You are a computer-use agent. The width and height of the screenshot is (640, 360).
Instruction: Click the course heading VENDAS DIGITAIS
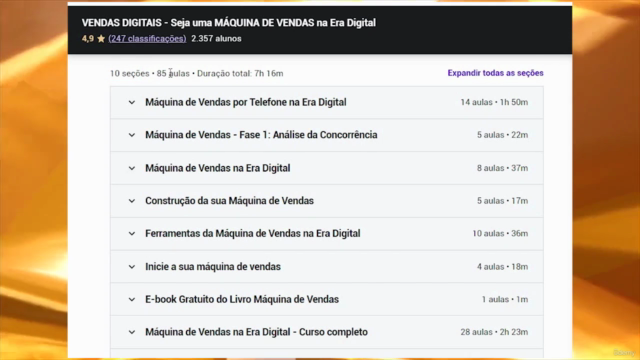(x=229, y=23)
